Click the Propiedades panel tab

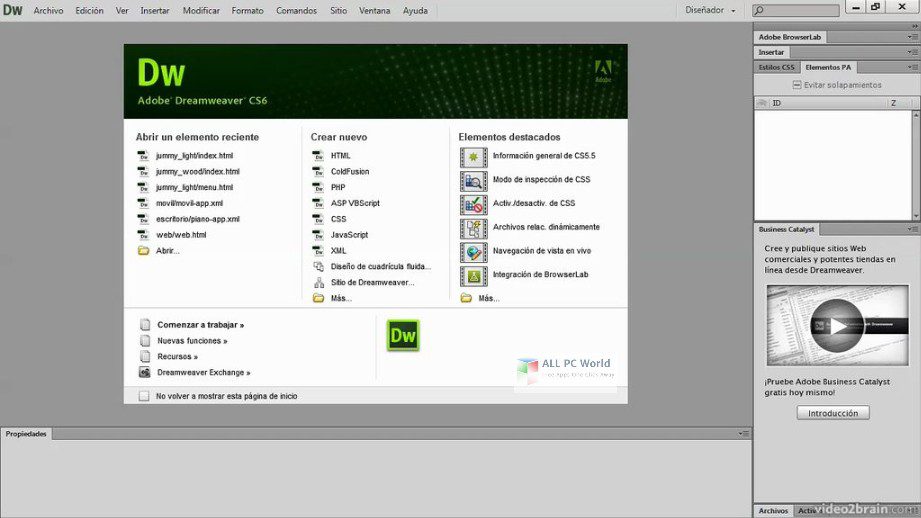coord(26,433)
